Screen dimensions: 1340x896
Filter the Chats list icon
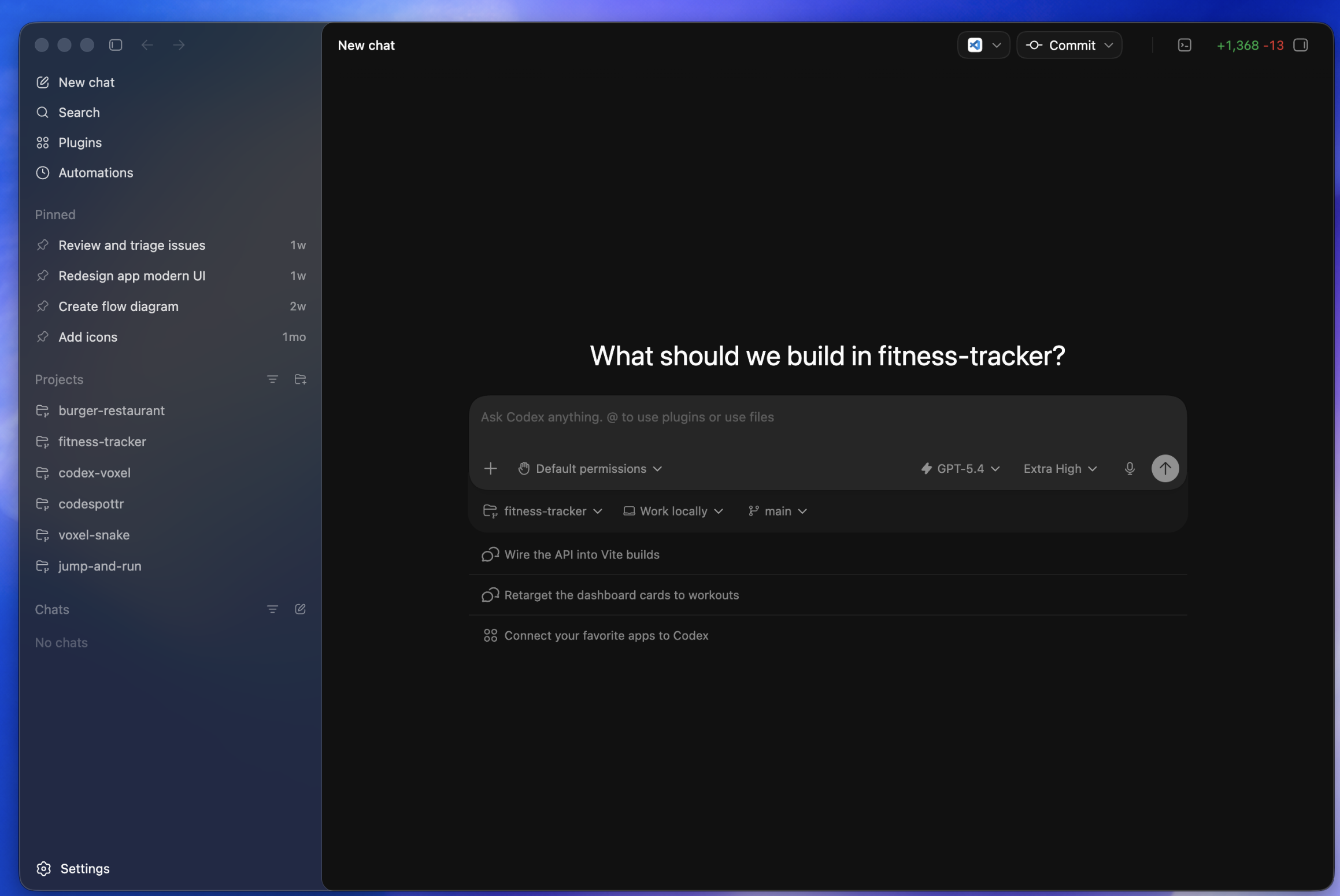tap(272, 609)
